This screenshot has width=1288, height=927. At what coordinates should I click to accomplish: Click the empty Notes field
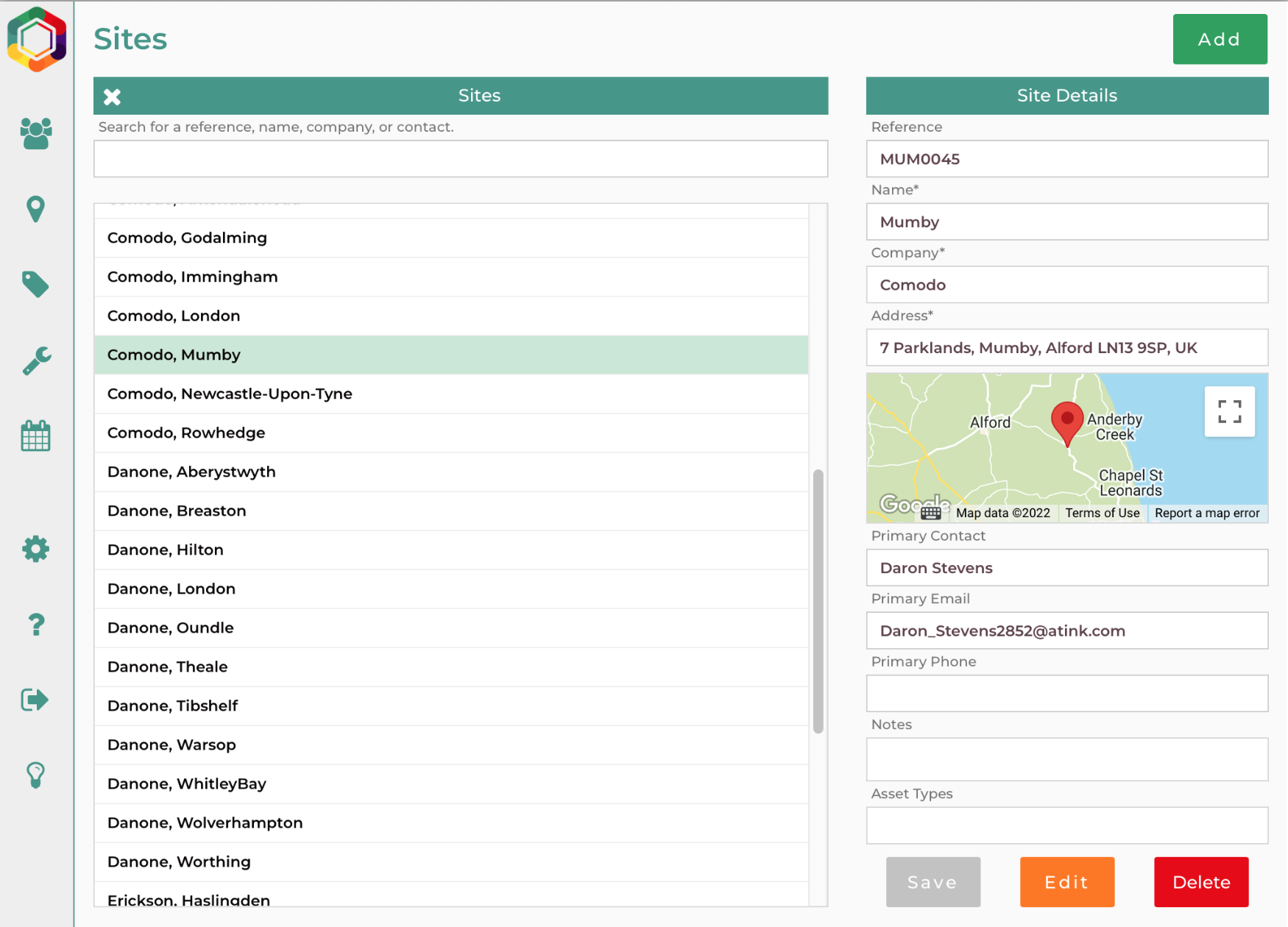click(1066, 759)
